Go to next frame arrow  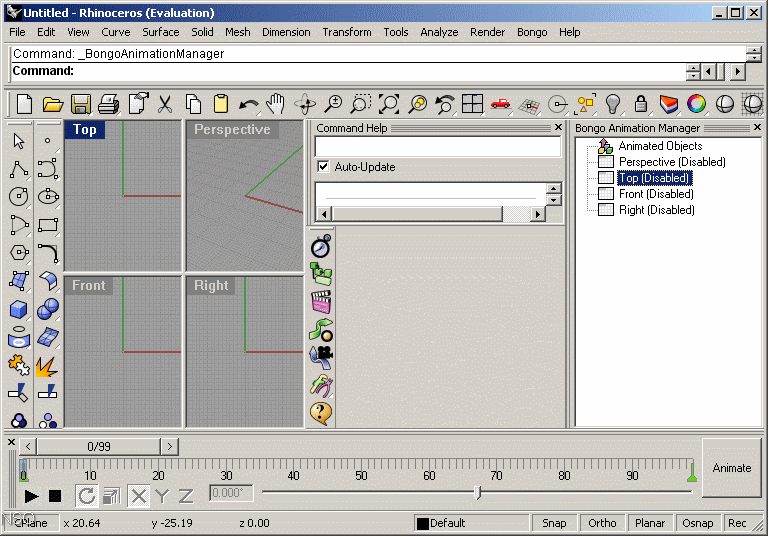[169, 446]
